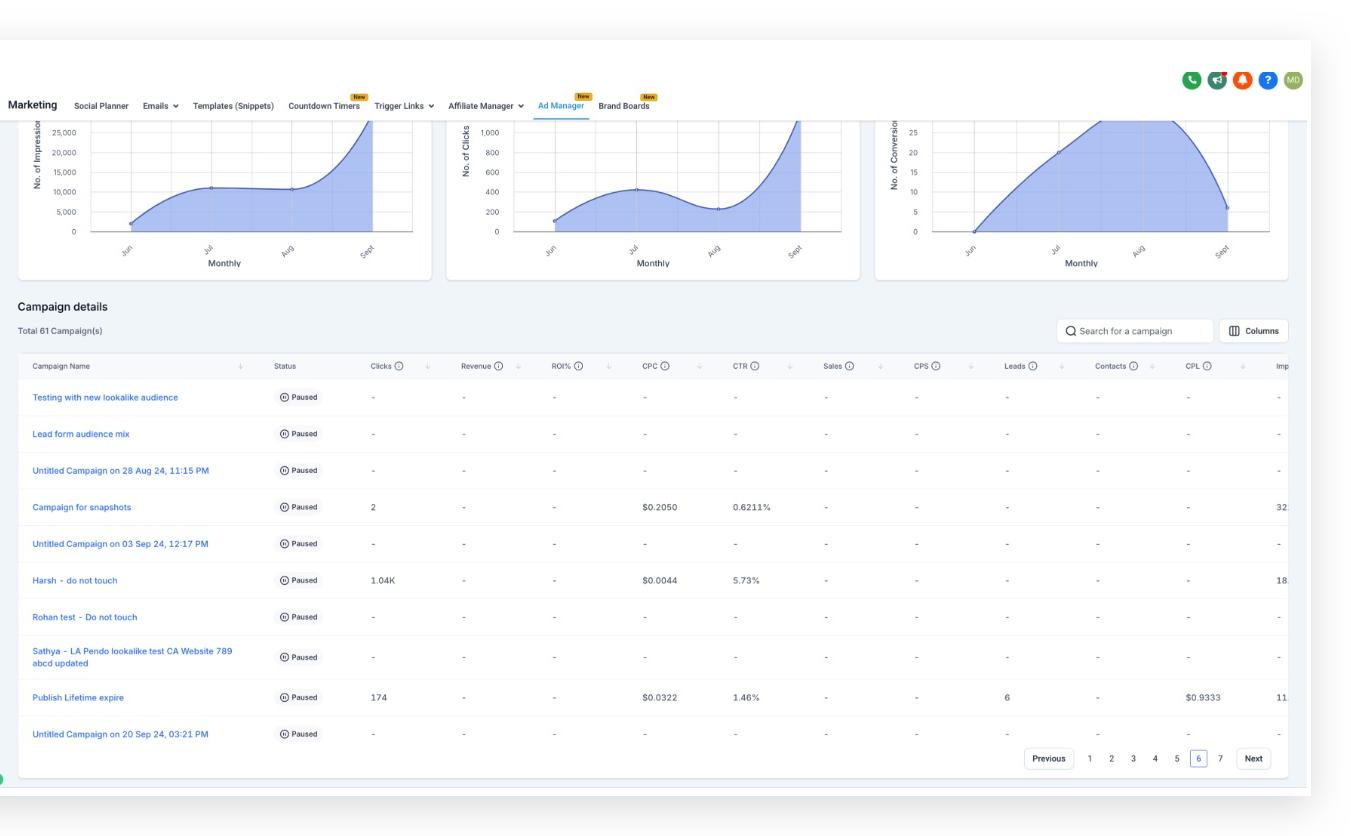Open the Columns selector button
The height and width of the screenshot is (836, 1351).
[x=1253, y=331]
